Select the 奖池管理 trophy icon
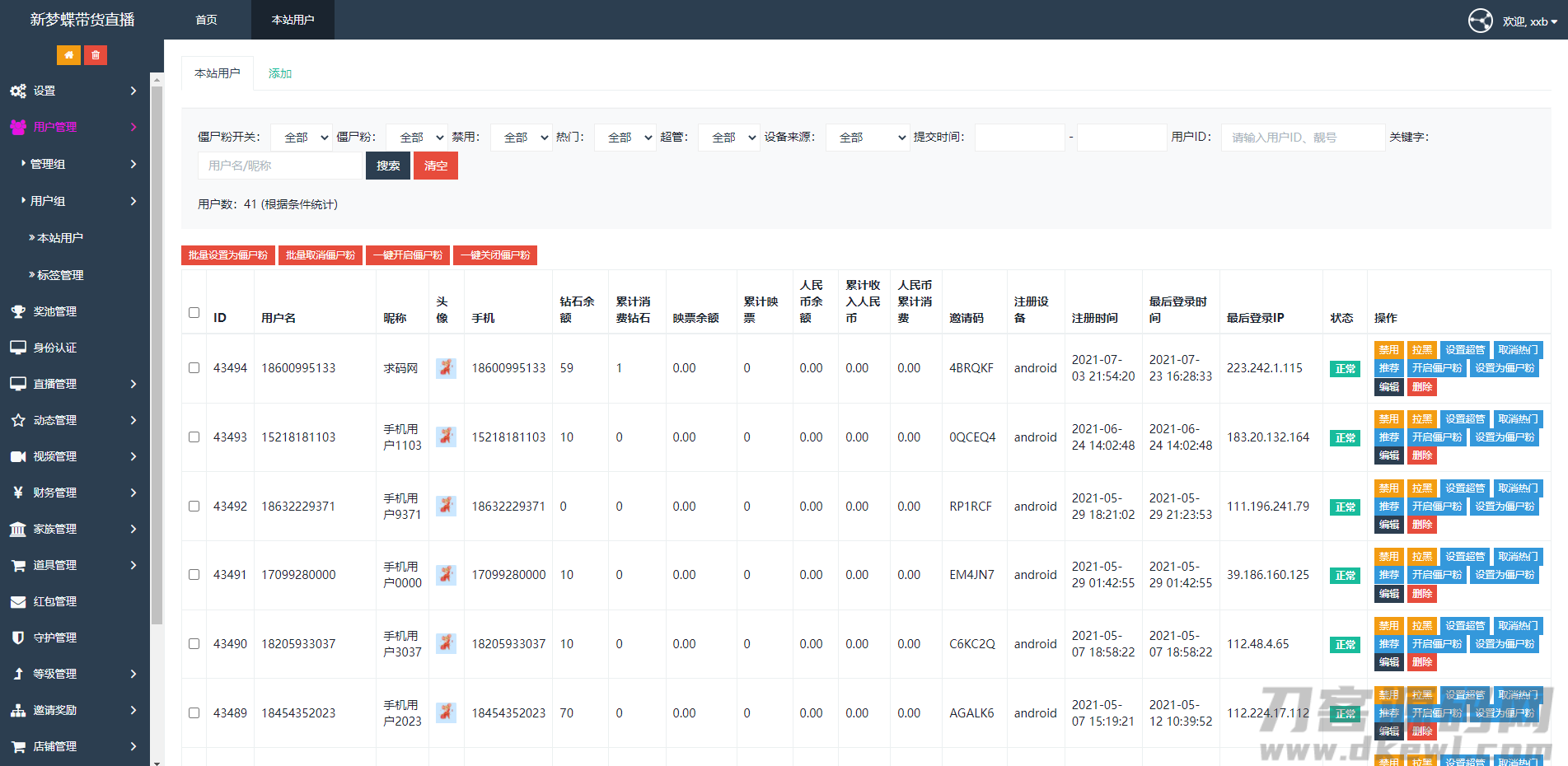This screenshot has width=1568, height=766. point(18,311)
